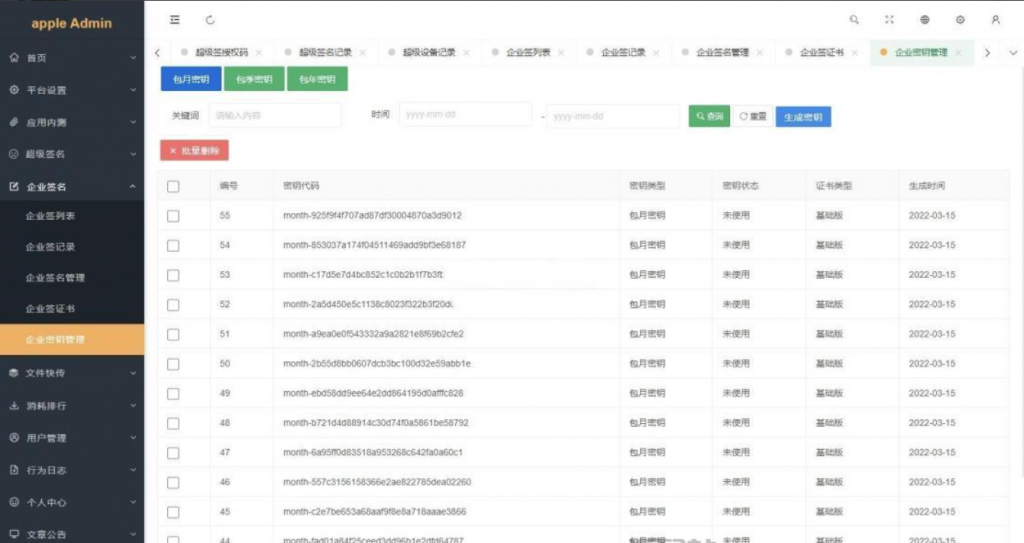Click the edit icon beside 企业签名
Image resolution: width=1024 pixels, height=543 pixels.
[x=14, y=186]
